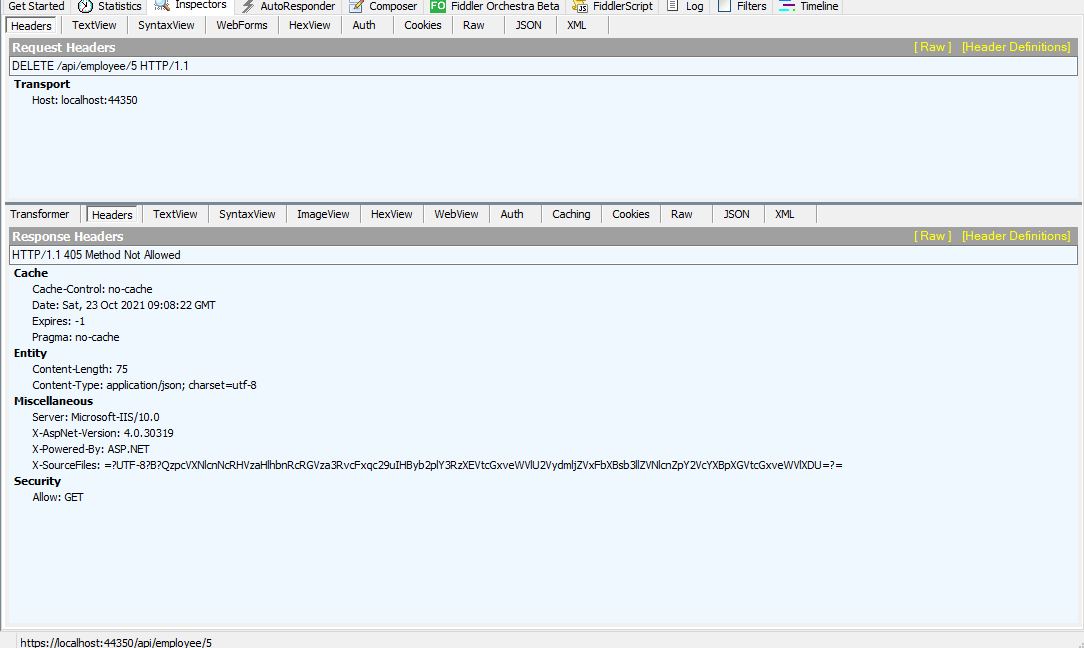Select the Server: Microsoft-IIS/10.0 header
1084x648 pixels.
click(95, 417)
